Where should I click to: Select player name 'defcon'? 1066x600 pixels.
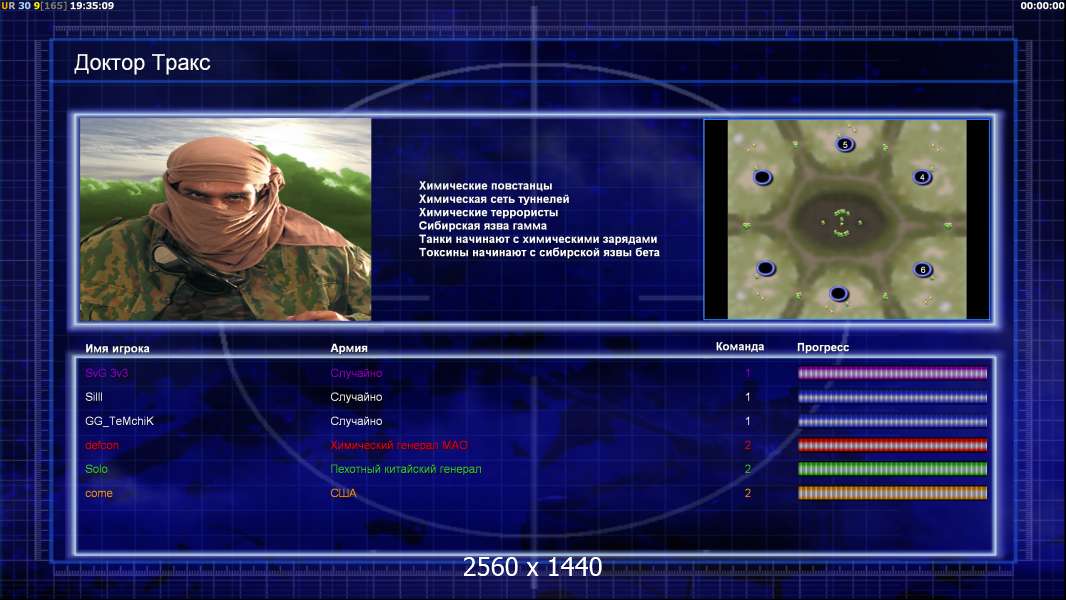[101, 445]
